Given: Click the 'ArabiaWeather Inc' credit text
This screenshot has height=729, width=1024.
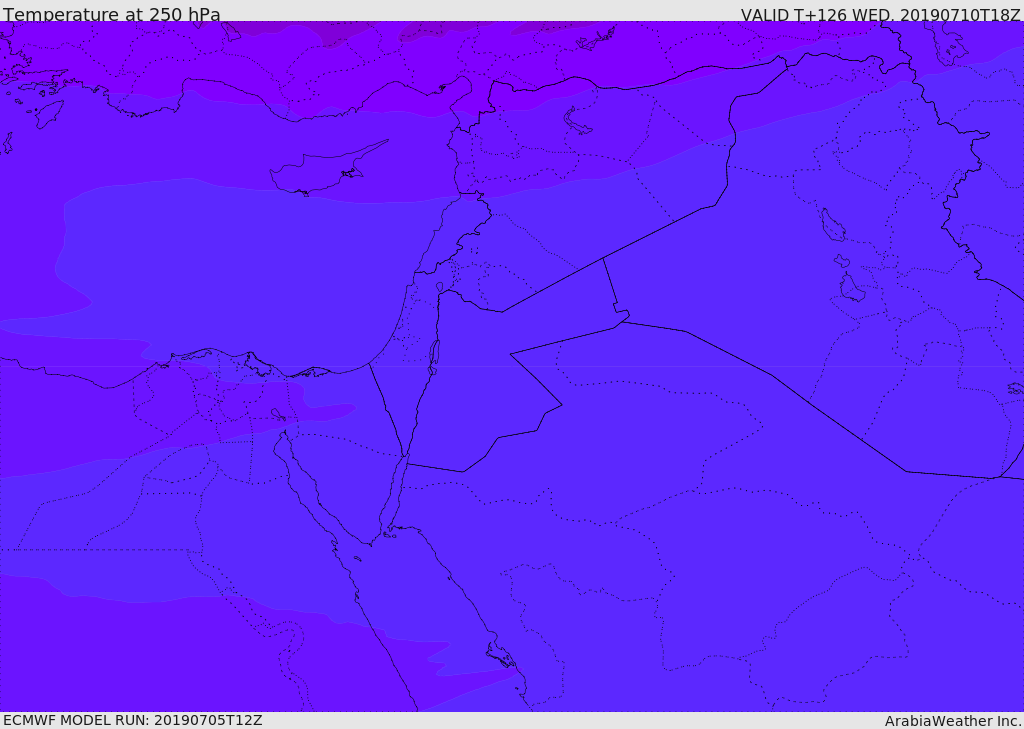Looking at the screenshot, I should click(x=953, y=721).
